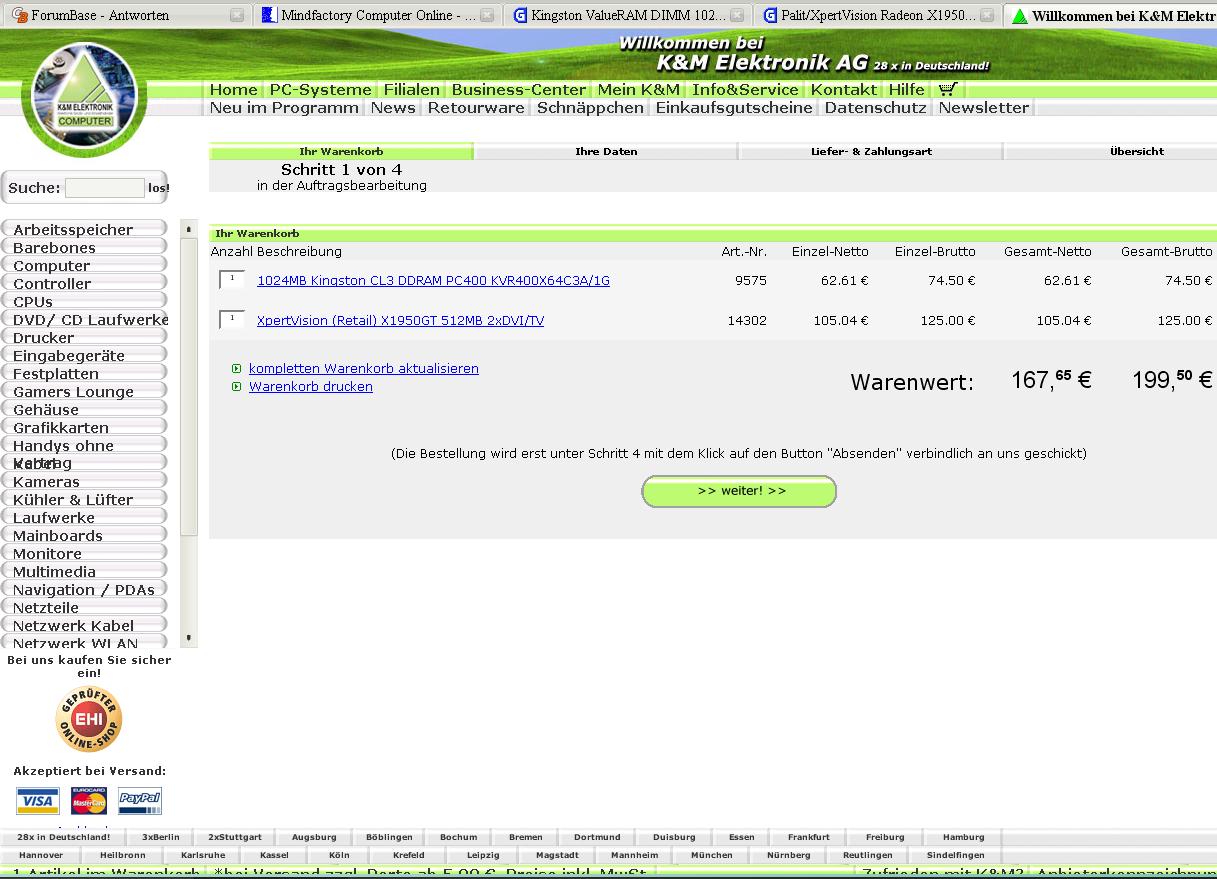Click the '>> weiter! >>' button
The image size is (1217, 879).
tap(739, 491)
